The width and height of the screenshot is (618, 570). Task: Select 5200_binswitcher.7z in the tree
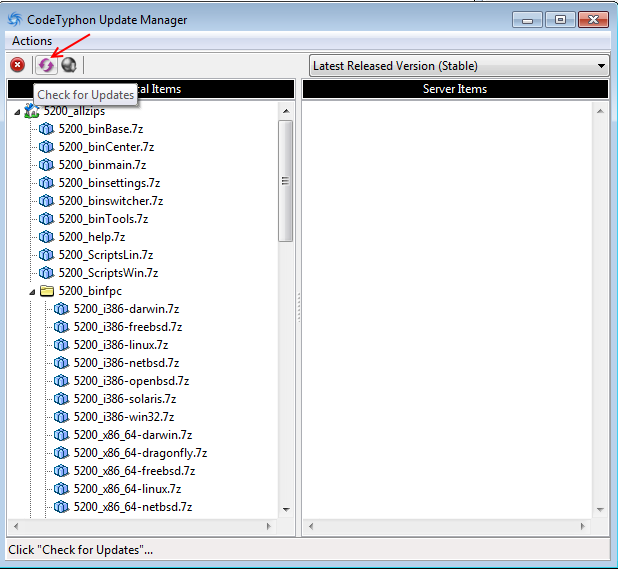[111, 201]
